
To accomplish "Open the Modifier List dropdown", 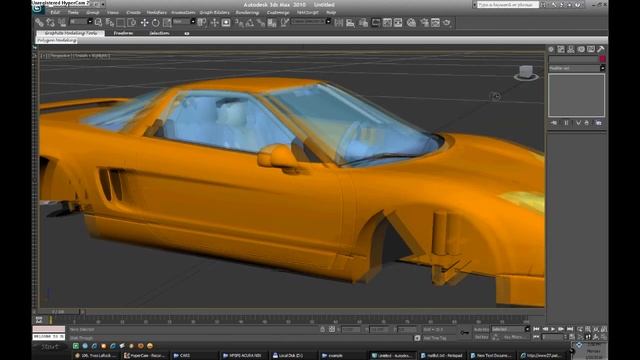I will click(x=602, y=68).
